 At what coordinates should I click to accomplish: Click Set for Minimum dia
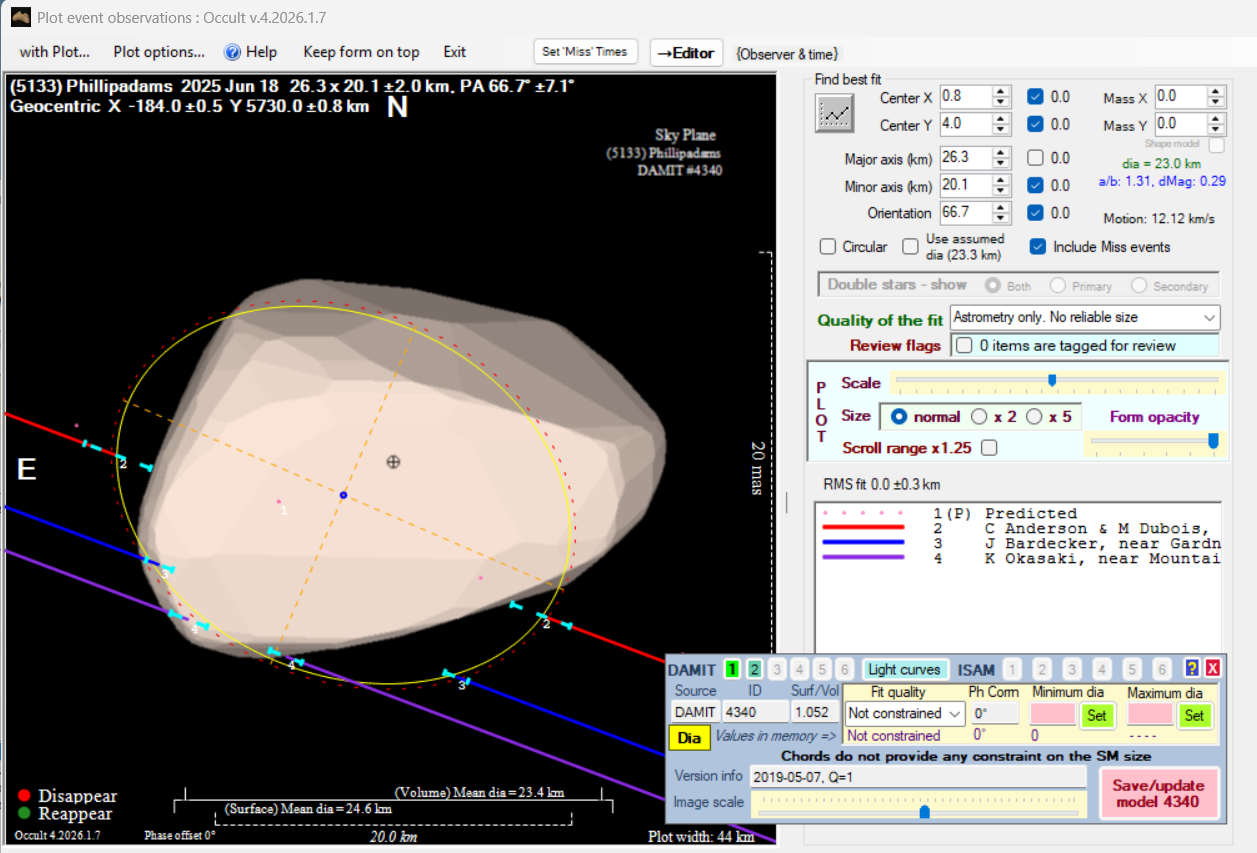coord(1097,714)
